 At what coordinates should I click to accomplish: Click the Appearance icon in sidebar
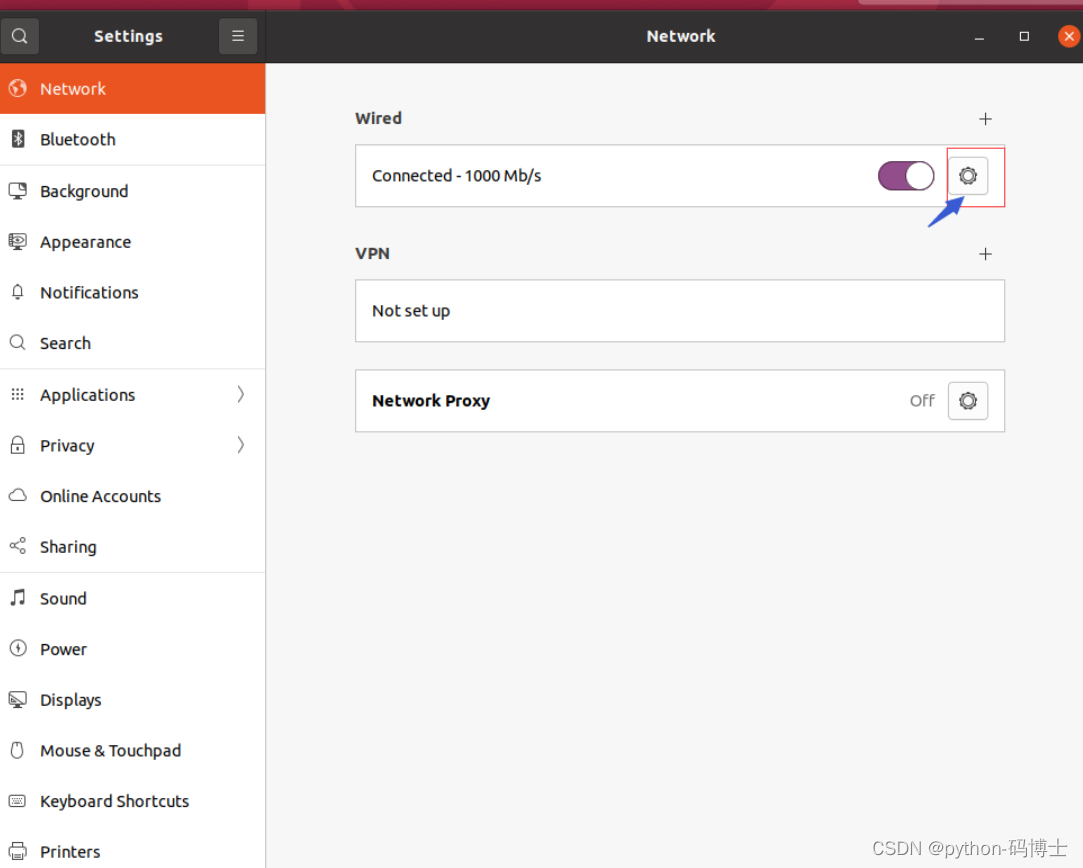pos(18,242)
